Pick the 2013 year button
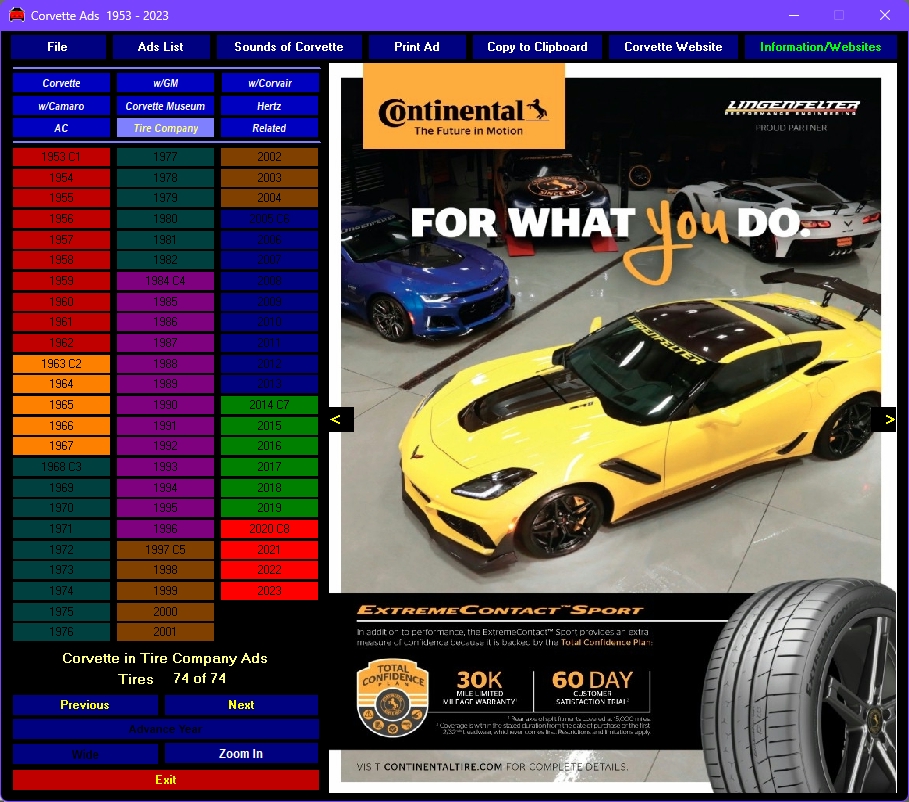Screen dimensions: 909x802 point(270,384)
